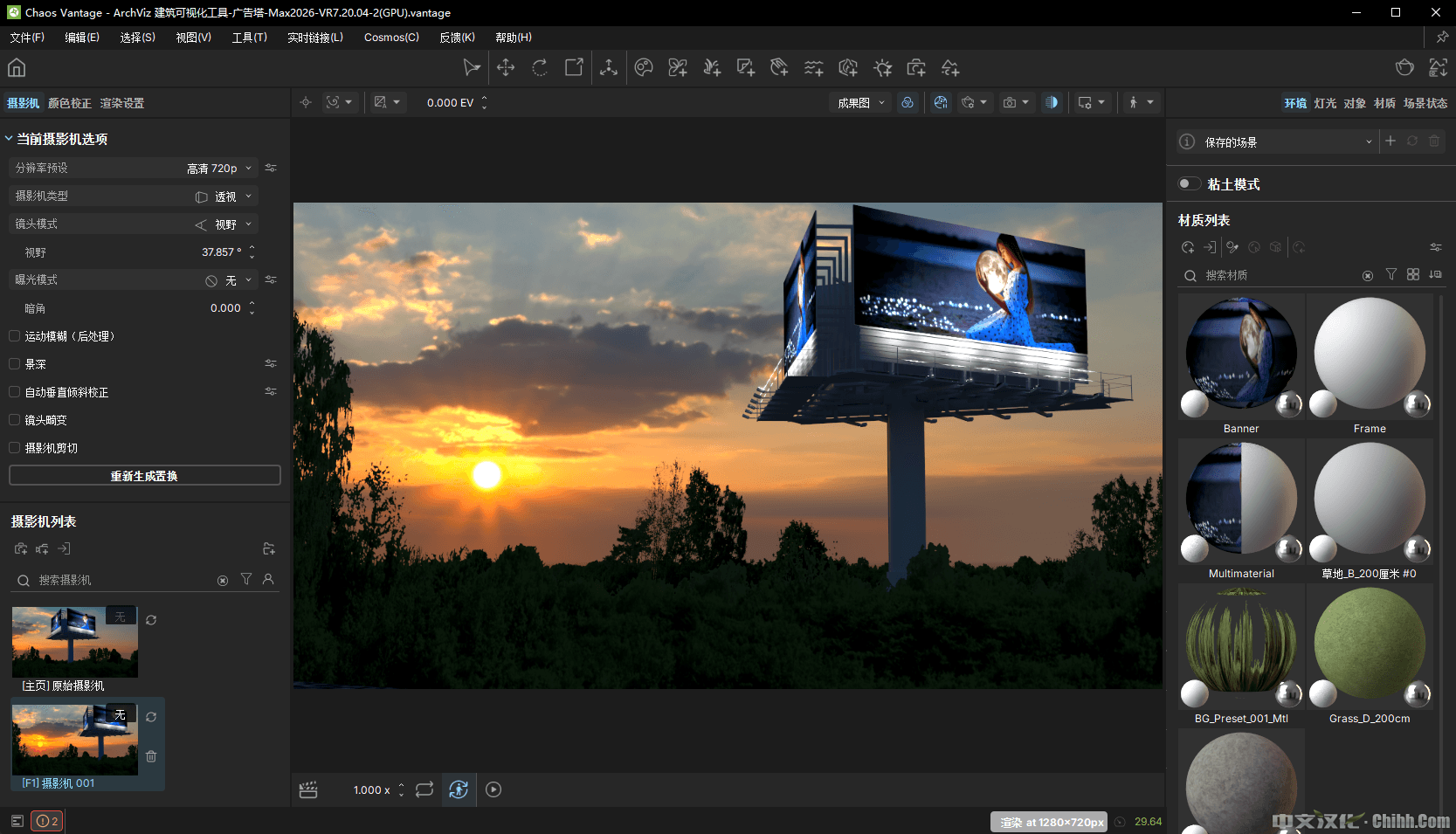Screen dimensions: 1456x834
Task: Open the 工具(T) menu
Action: [x=249, y=38]
